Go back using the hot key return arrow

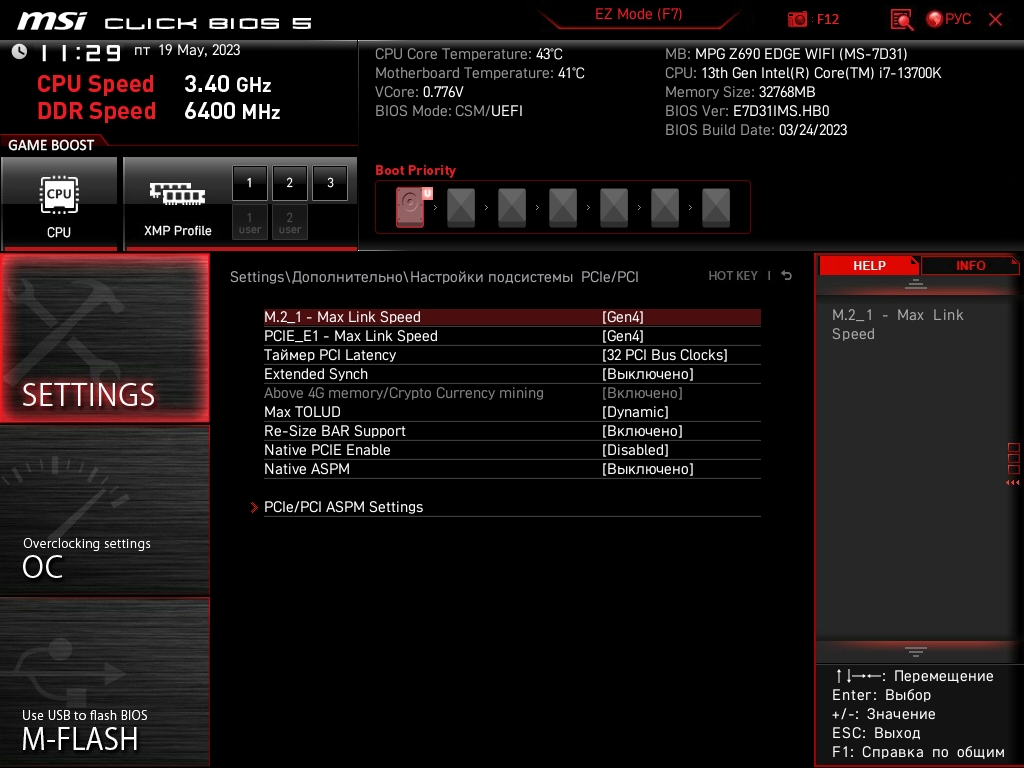click(x=787, y=276)
